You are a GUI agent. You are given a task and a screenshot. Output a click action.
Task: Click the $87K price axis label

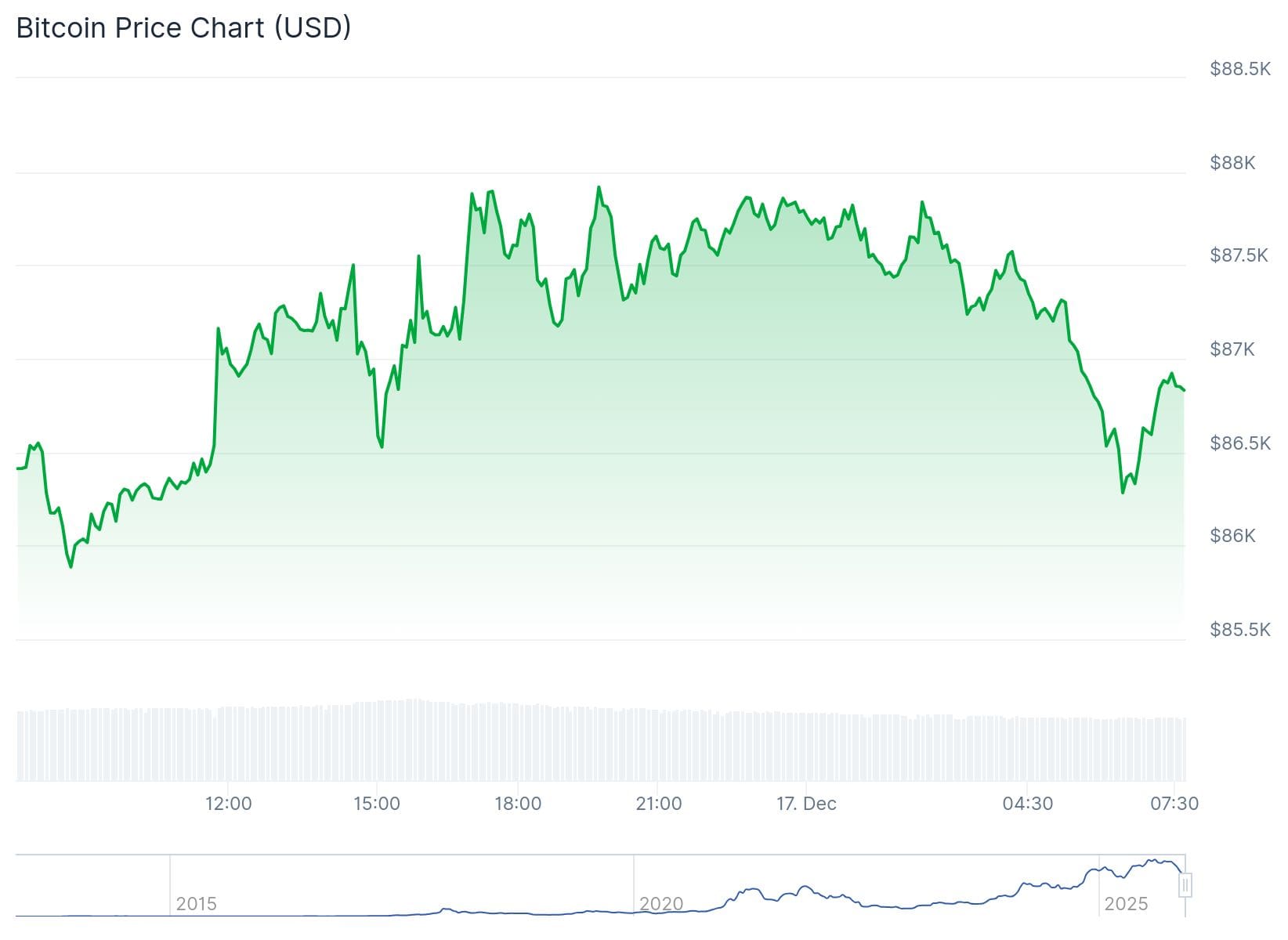pyautogui.click(x=1232, y=349)
